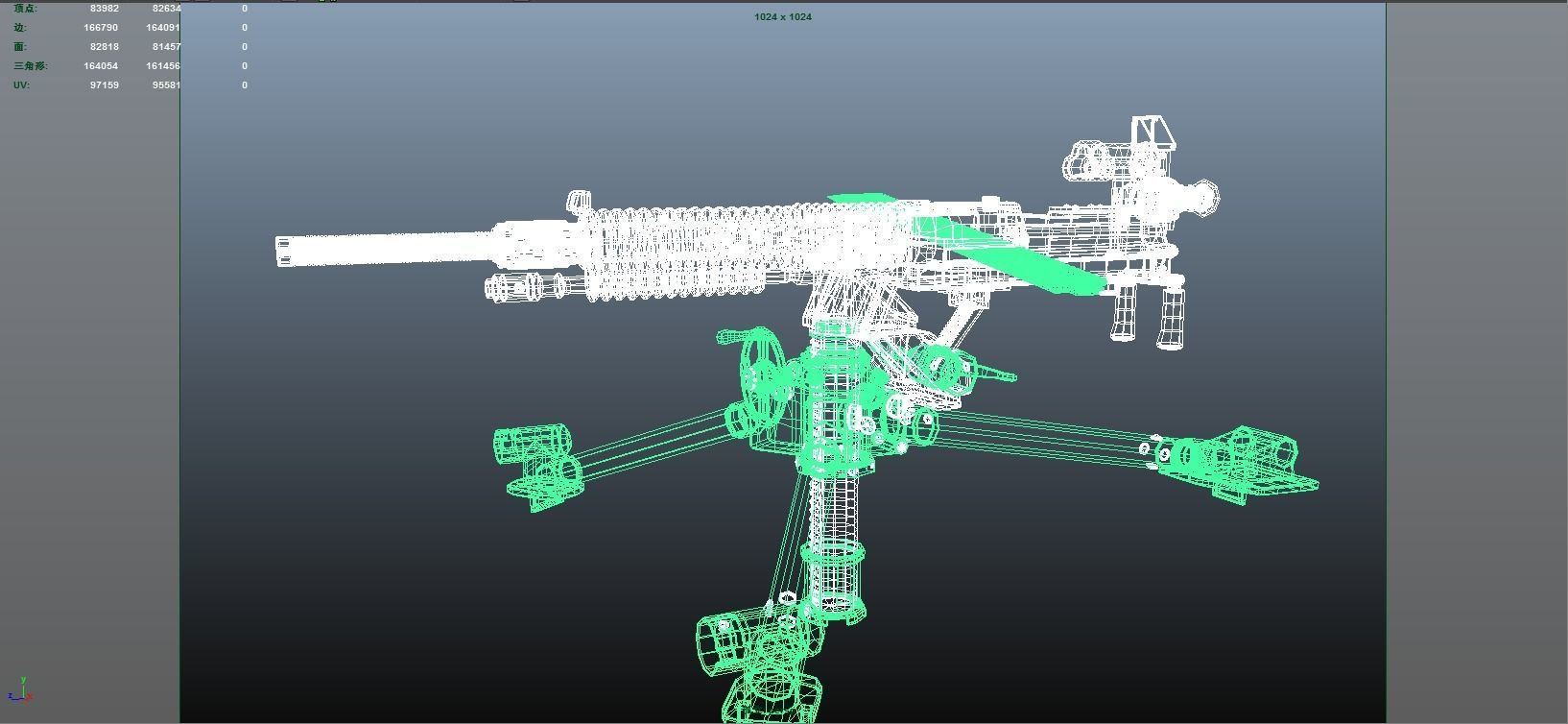Viewport: 1568px width, 724px height.
Task: Click the 顶点 (vertices) label in the HUD
Action: (x=26, y=9)
